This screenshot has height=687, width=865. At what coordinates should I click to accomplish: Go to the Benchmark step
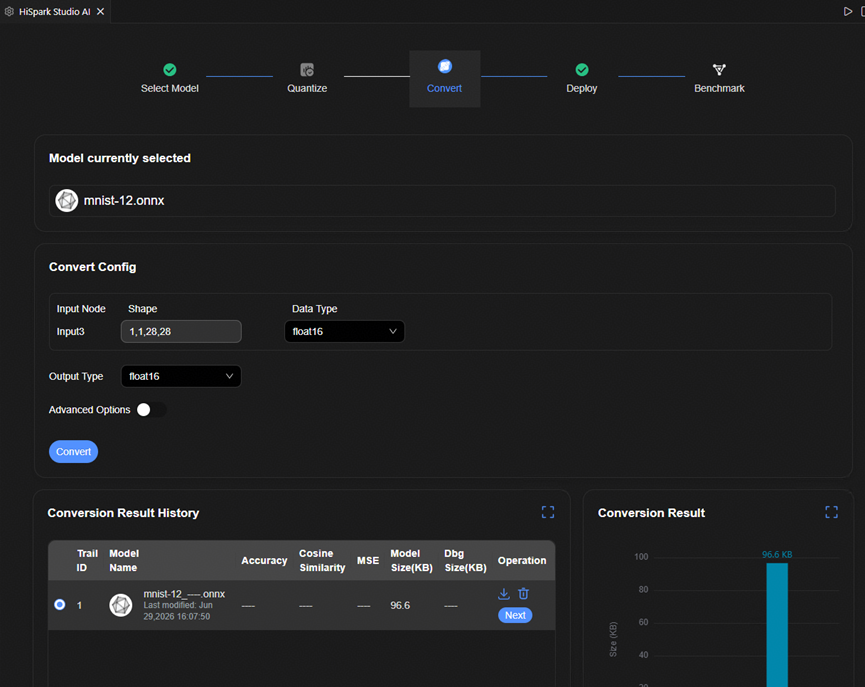pyautogui.click(x=719, y=88)
